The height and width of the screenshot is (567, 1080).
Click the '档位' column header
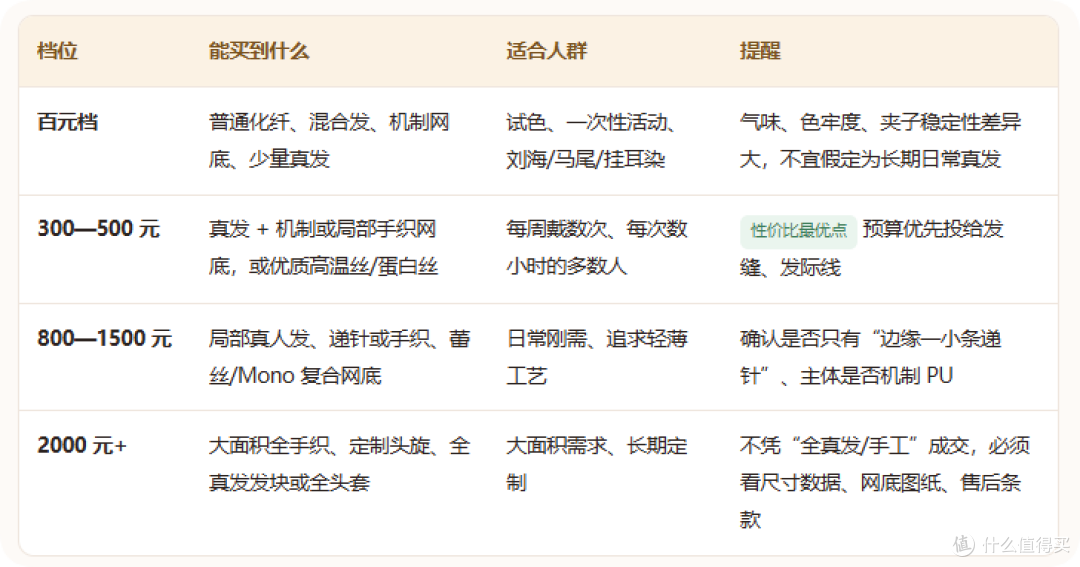[x=57, y=51]
